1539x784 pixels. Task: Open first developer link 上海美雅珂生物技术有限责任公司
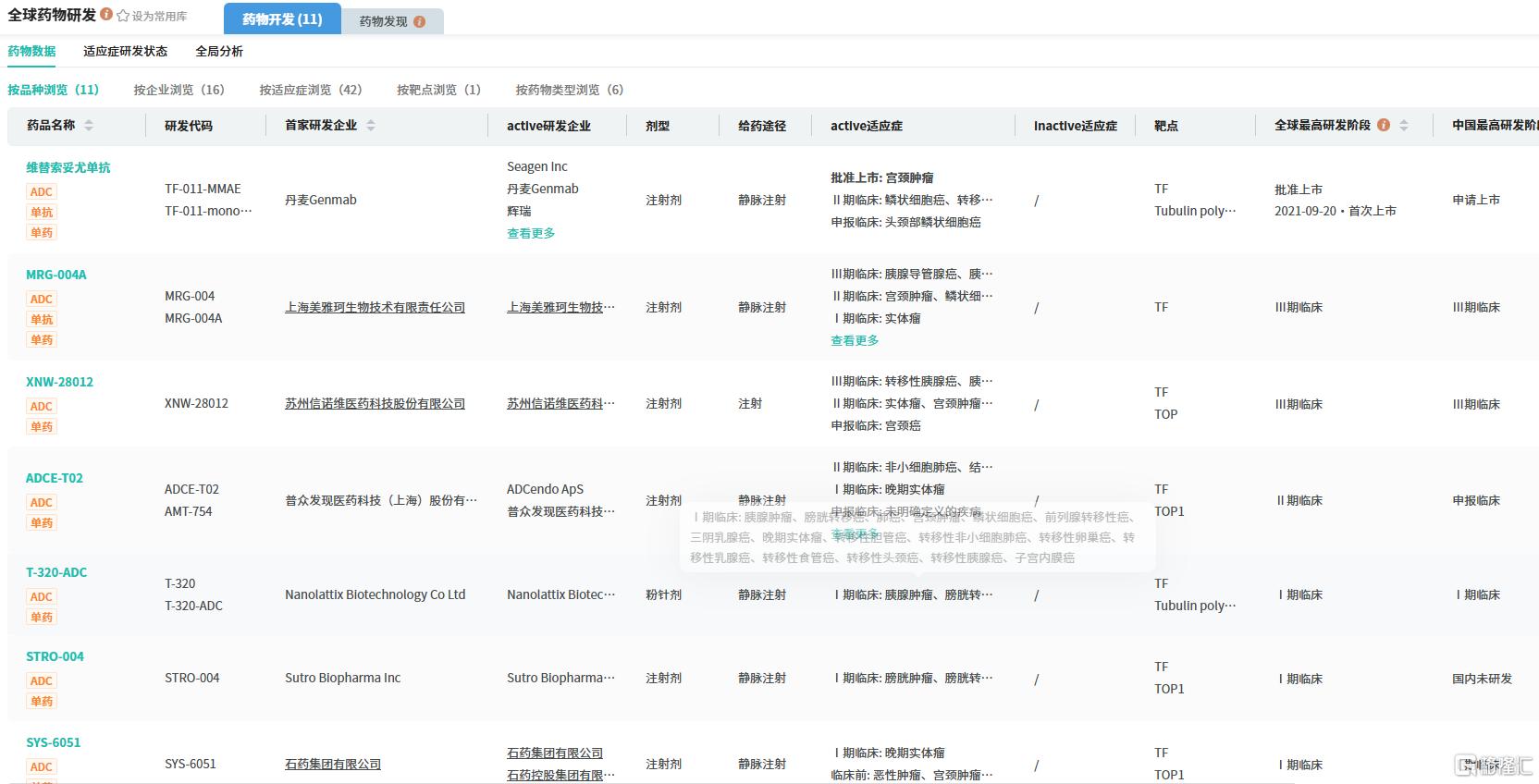pyautogui.click(x=375, y=307)
